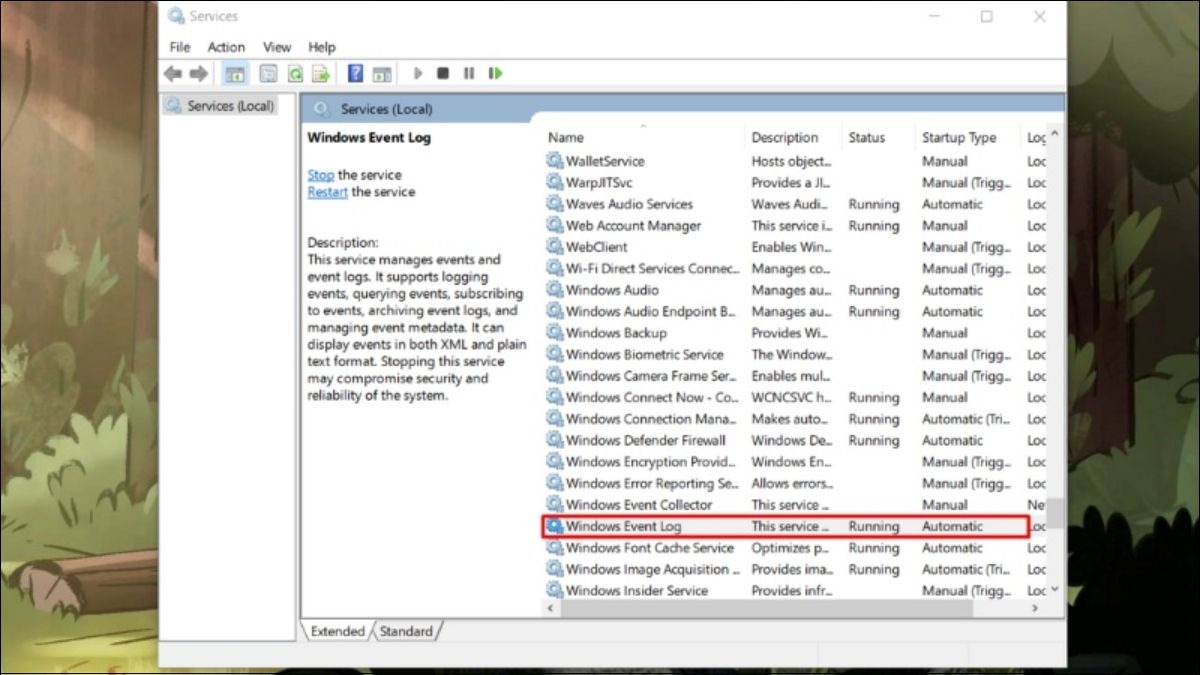
Task: Select the Windows Event Log service row
Action: [785, 526]
